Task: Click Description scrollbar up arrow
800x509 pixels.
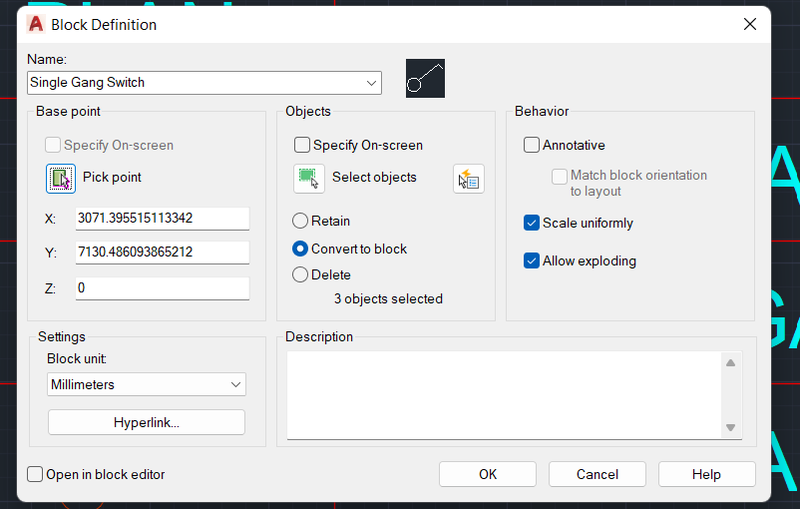Action: (x=731, y=363)
